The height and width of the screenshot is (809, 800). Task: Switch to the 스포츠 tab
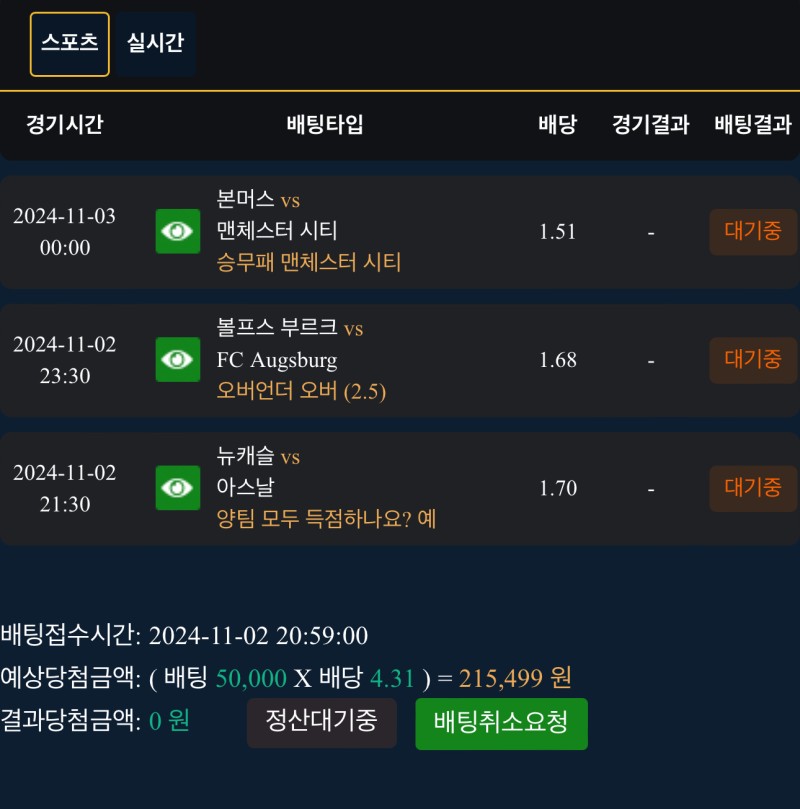pos(70,44)
